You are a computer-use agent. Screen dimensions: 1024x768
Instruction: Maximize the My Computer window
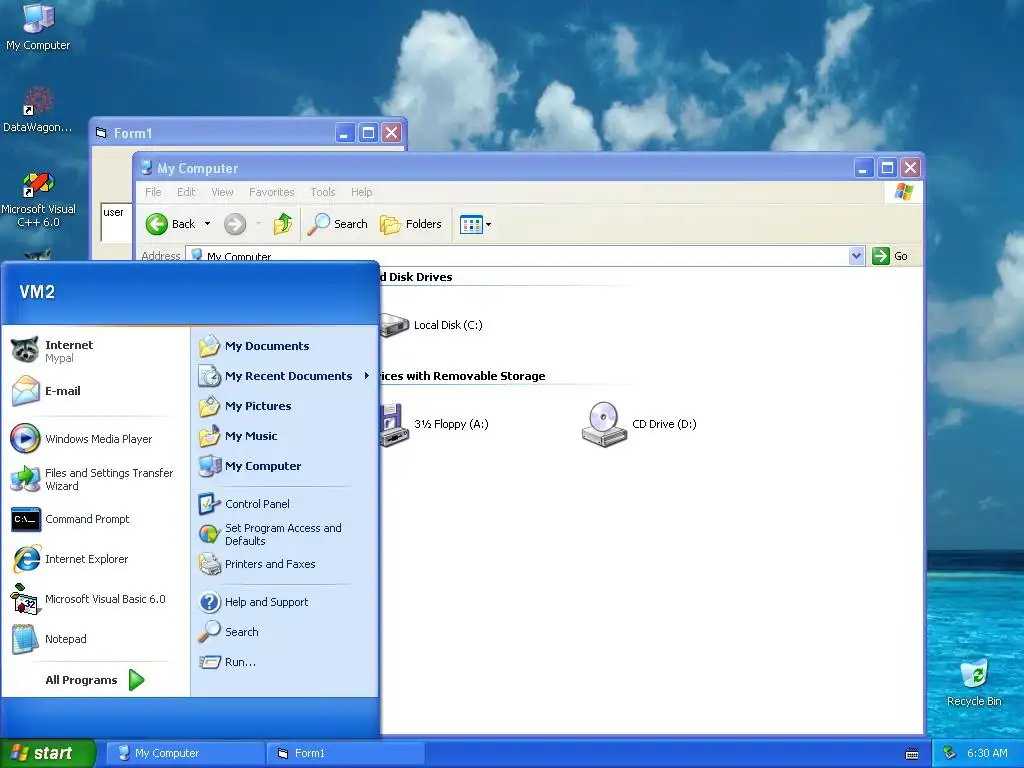(887, 168)
